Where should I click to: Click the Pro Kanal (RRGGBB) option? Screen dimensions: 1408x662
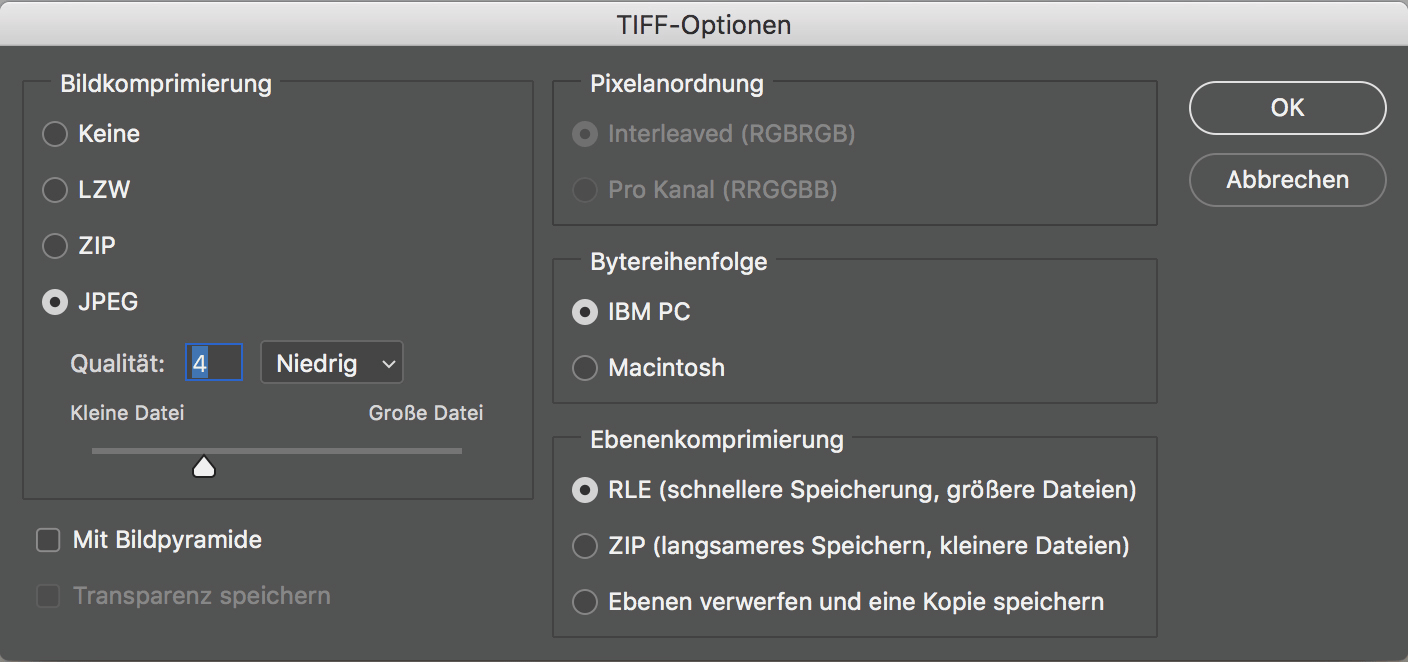coord(584,189)
